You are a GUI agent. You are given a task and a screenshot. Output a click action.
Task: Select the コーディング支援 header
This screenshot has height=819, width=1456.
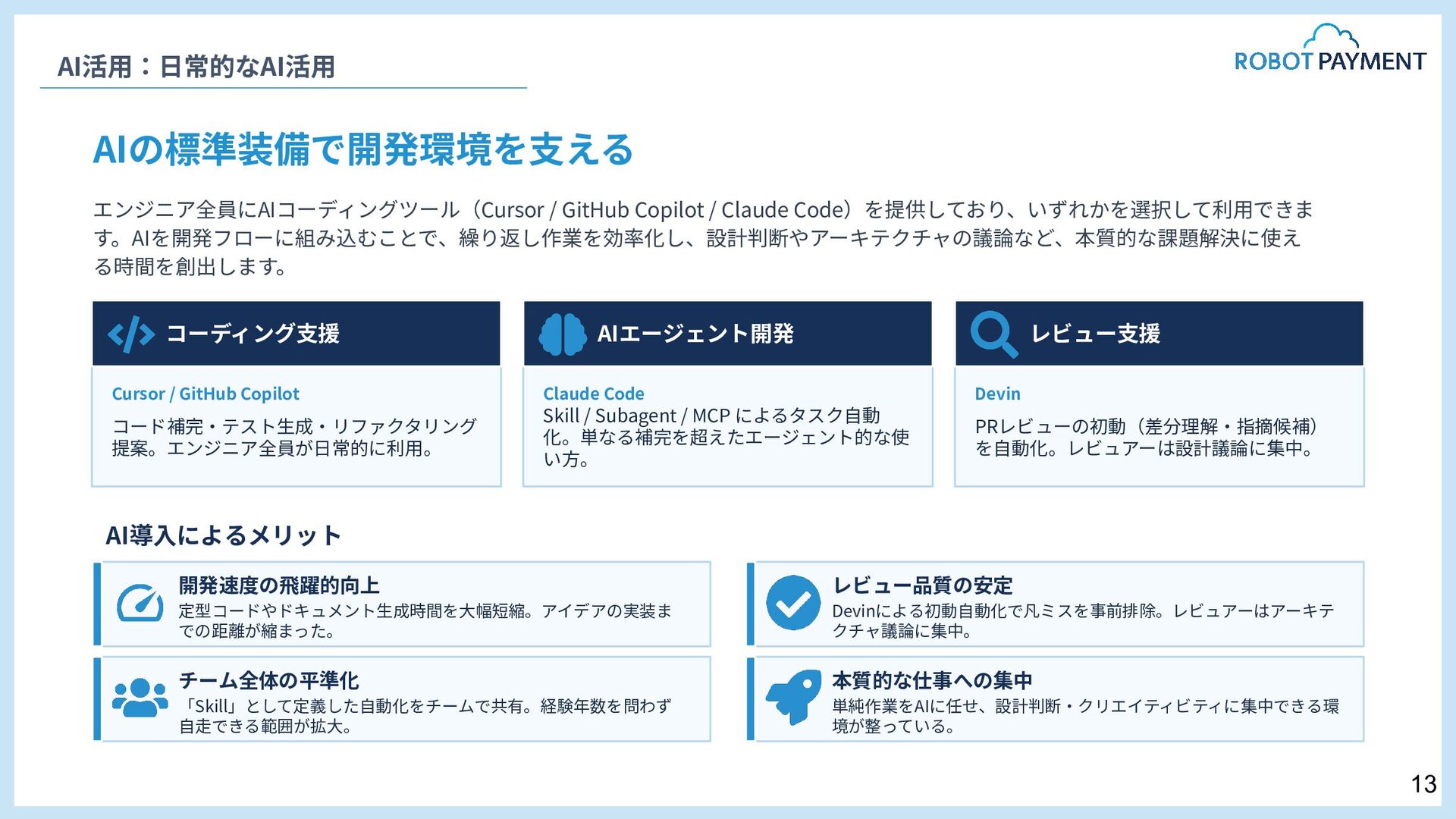click(x=253, y=334)
